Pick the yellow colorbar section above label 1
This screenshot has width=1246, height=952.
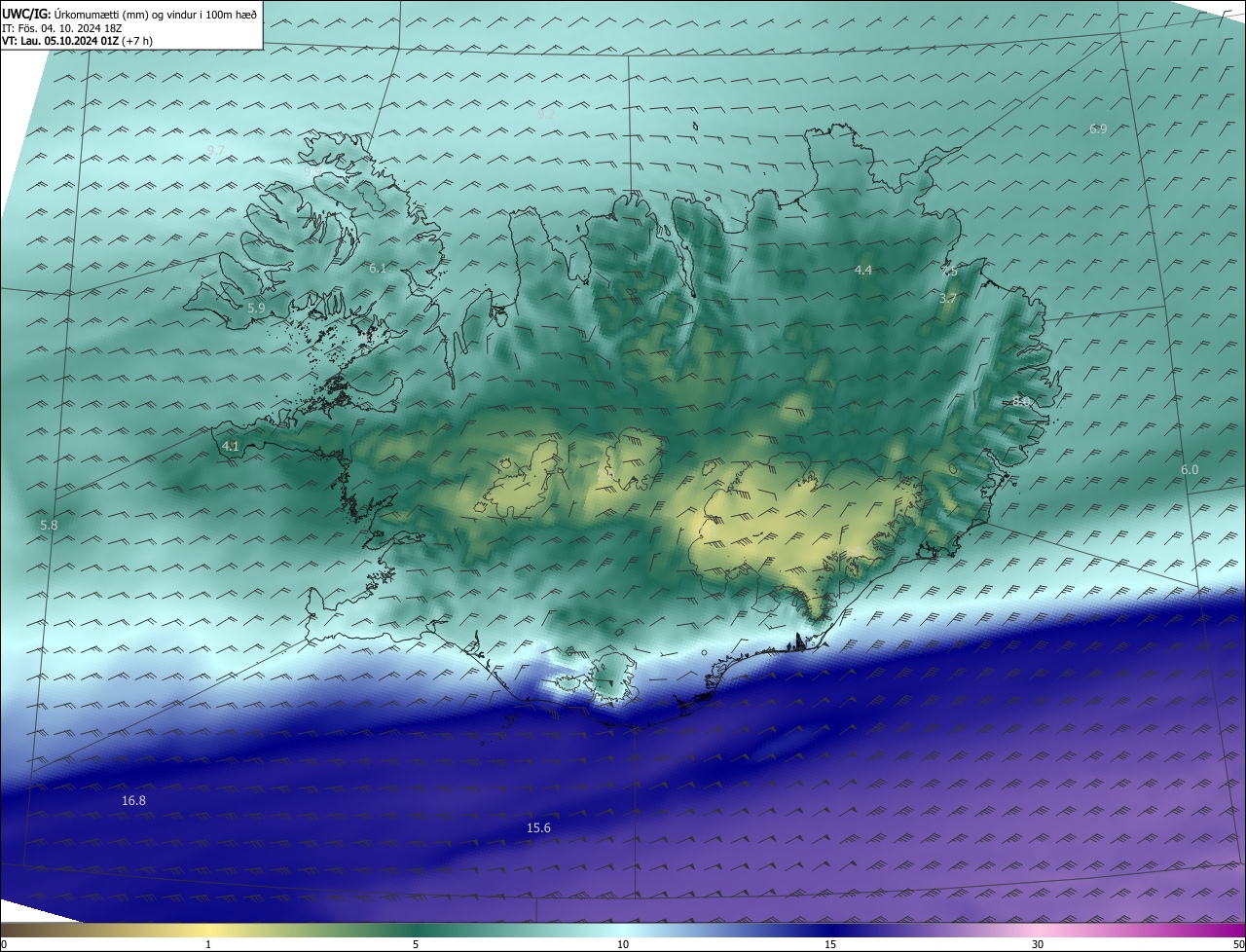click(x=208, y=930)
